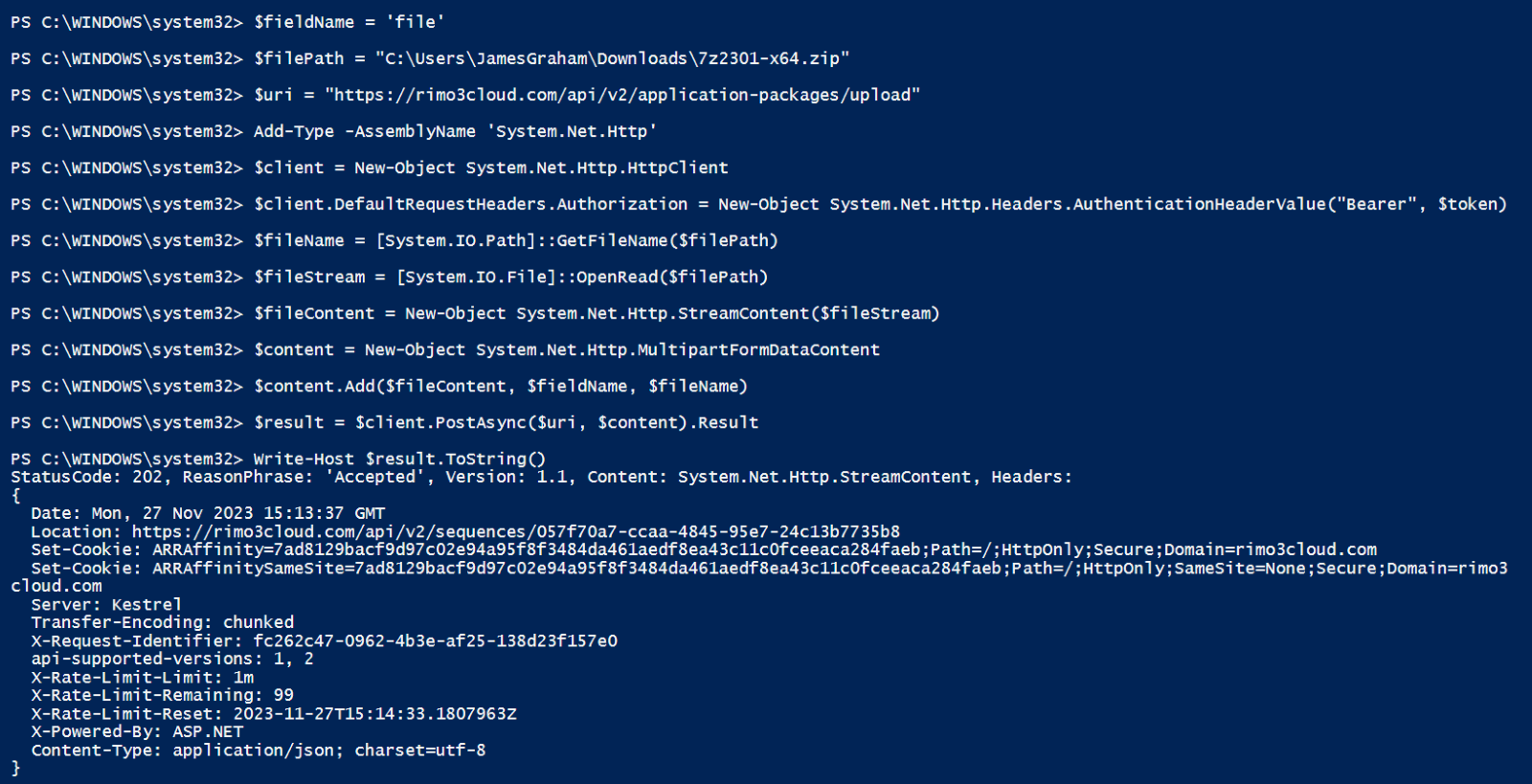Click the Write-Host $result.ToString() command
The height and width of the screenshot is (784, 1532).
click(x=399, y=459)
